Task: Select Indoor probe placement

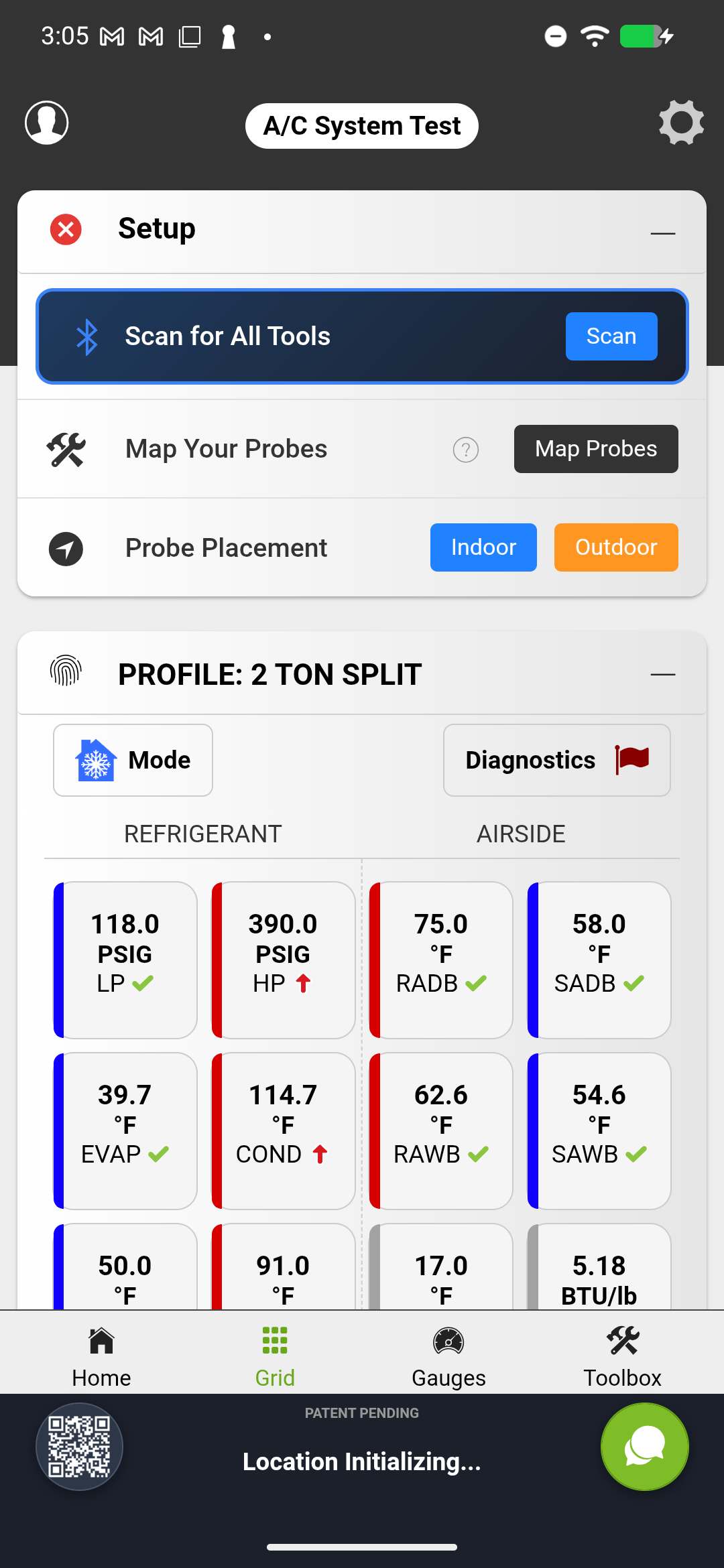Action: 483,547
